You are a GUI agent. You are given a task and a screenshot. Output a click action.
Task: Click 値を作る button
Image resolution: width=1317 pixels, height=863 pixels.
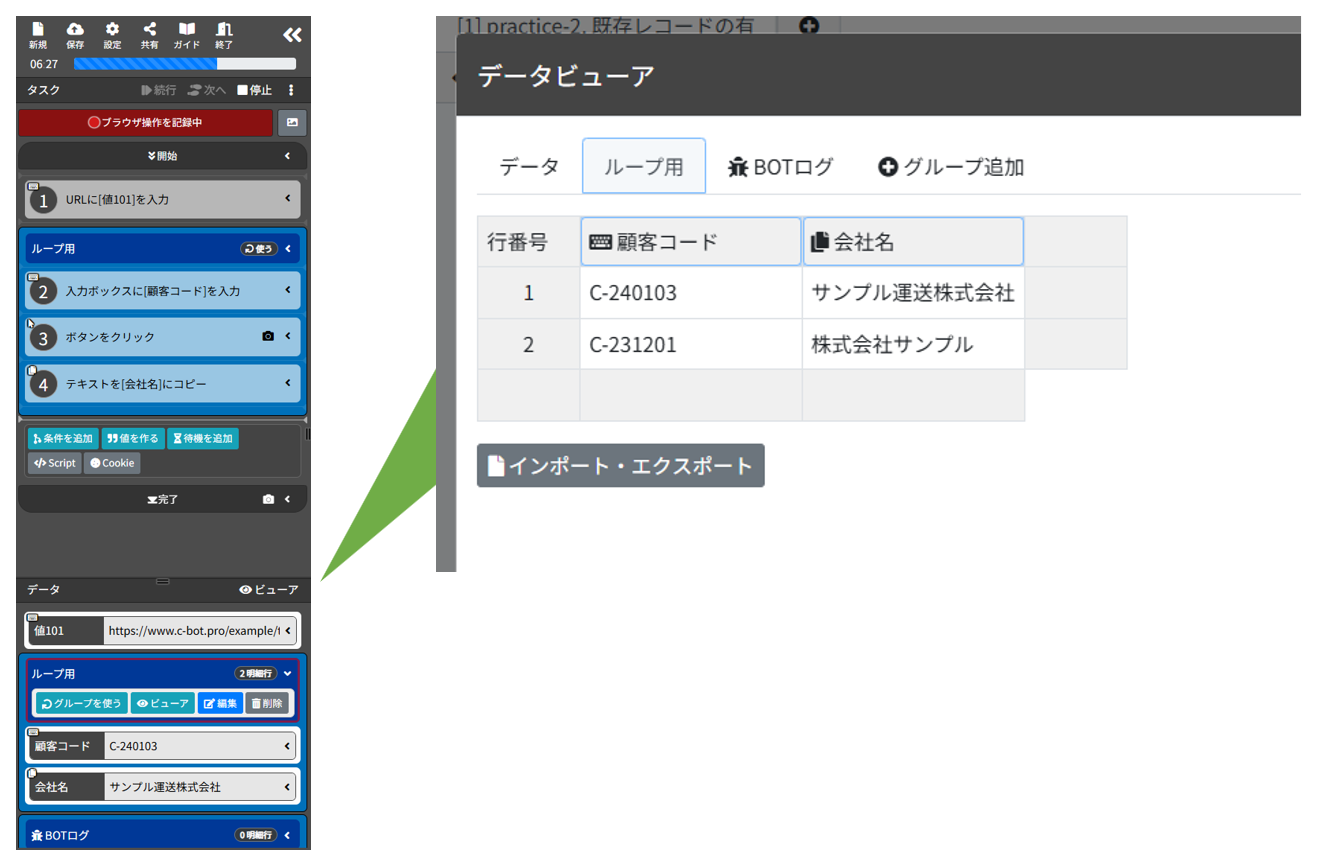133,438
